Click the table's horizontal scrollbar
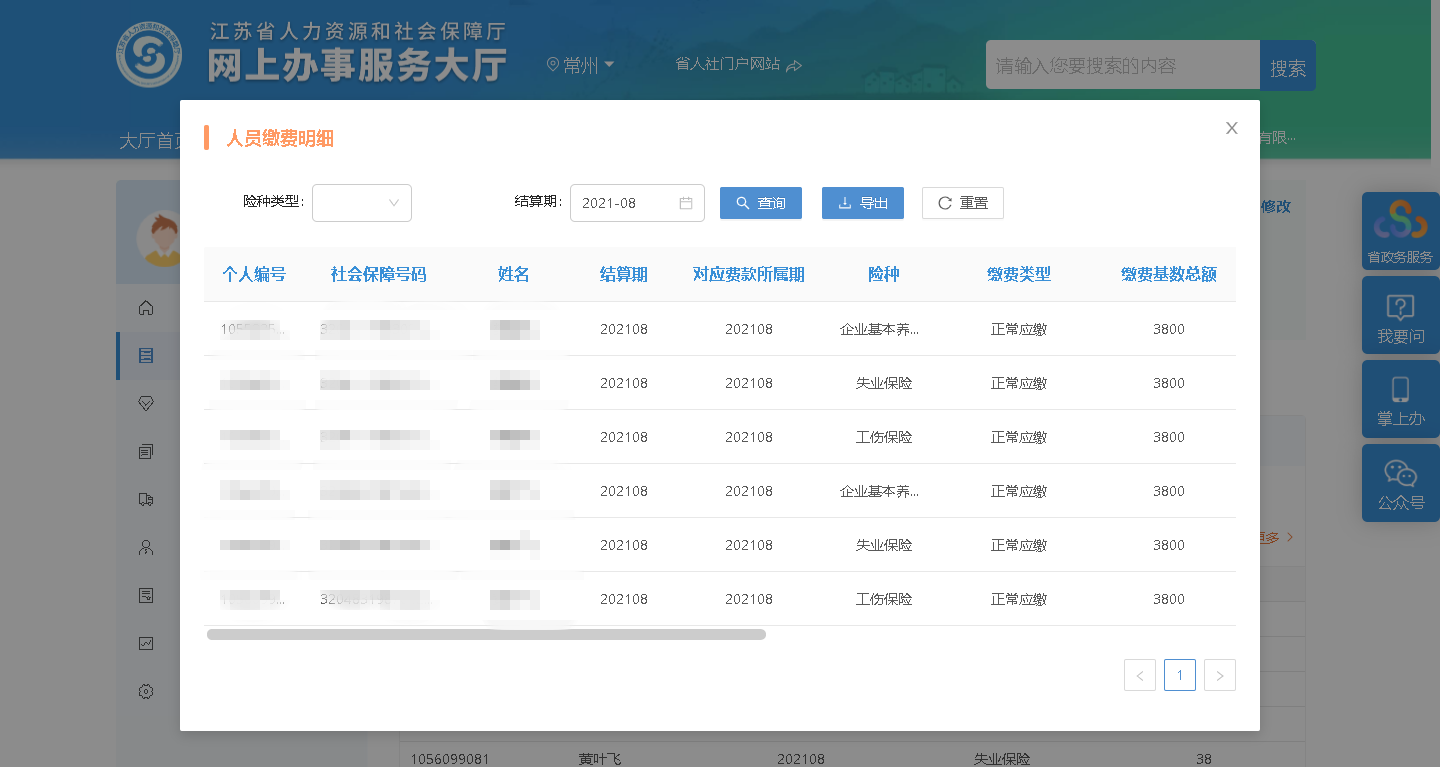Viewport: 1440px width, 767px height. click(486, 634)
